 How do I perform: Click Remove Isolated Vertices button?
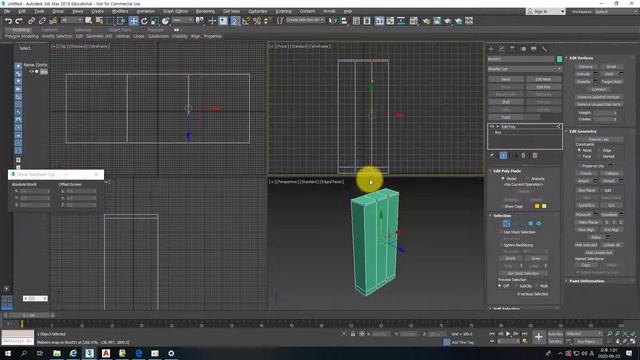pyautogui.click(x=599, y=97)
